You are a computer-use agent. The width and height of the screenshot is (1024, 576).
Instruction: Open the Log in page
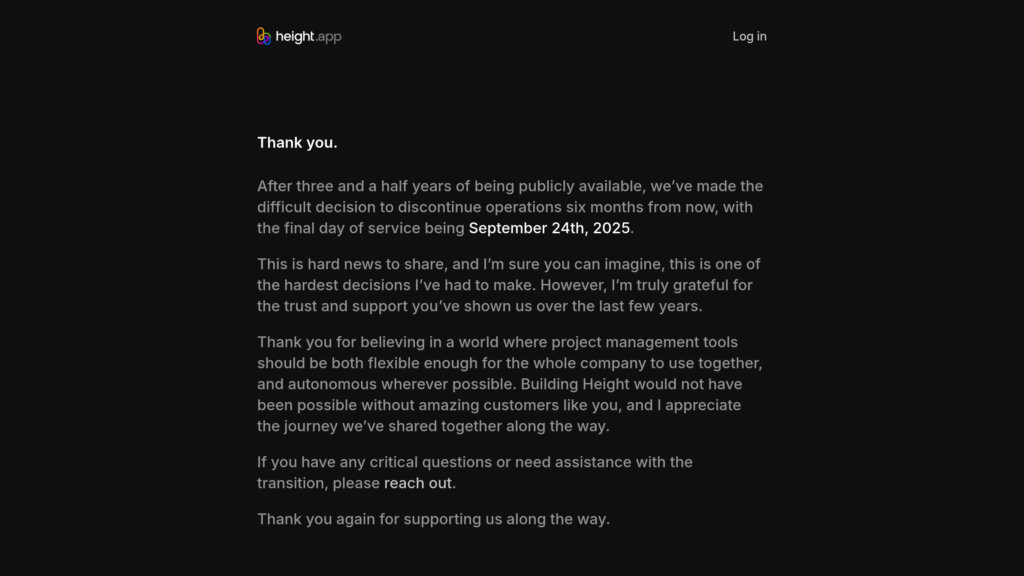[x=749, y=36]
